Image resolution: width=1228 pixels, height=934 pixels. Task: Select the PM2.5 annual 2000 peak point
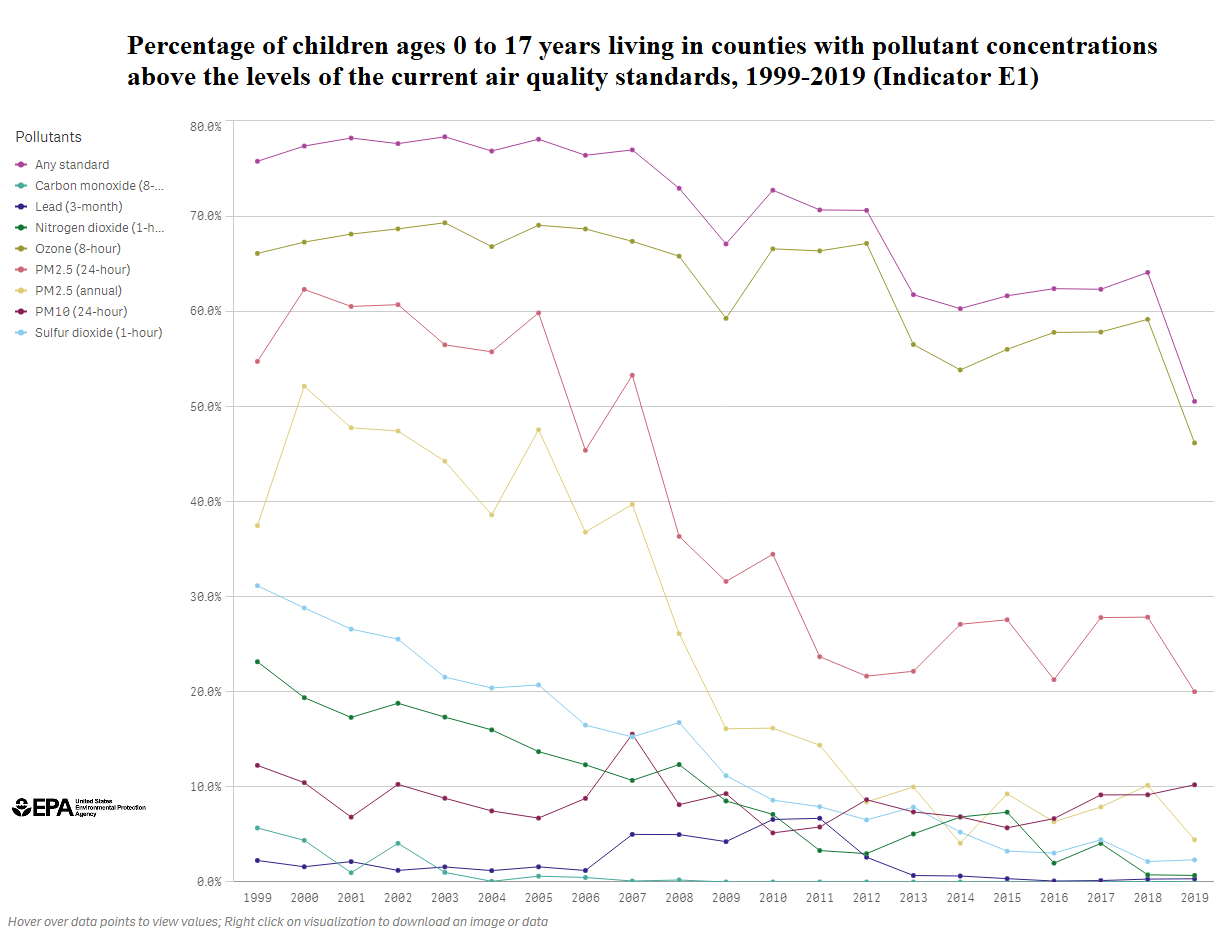(x=304, y=386)
